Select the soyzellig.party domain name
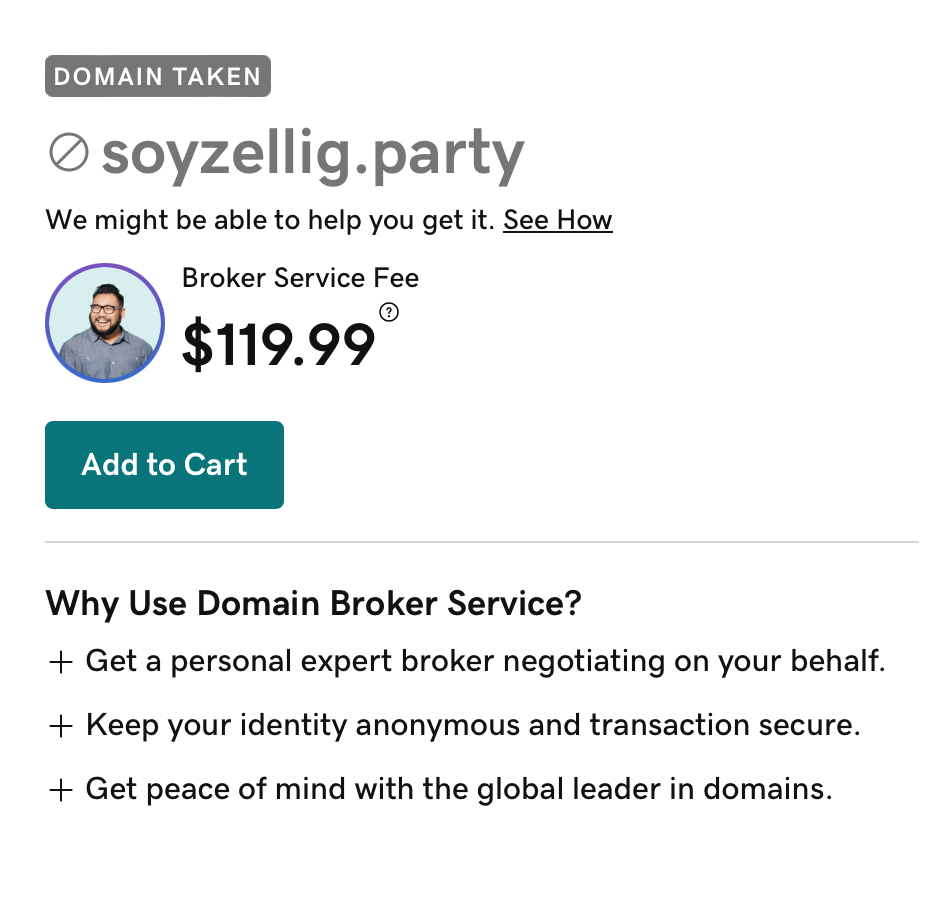The height and width of the screenshot is (898, 932). click(312, 153)
